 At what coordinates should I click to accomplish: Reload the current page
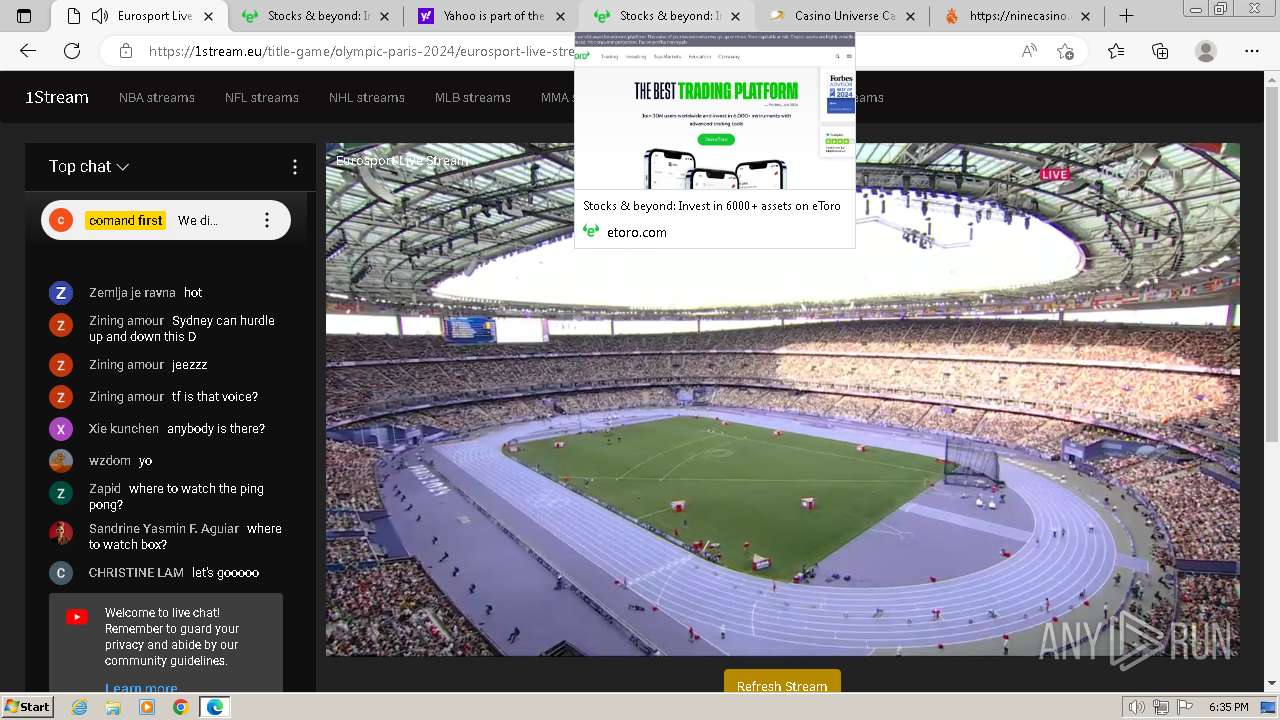[72, 51]
